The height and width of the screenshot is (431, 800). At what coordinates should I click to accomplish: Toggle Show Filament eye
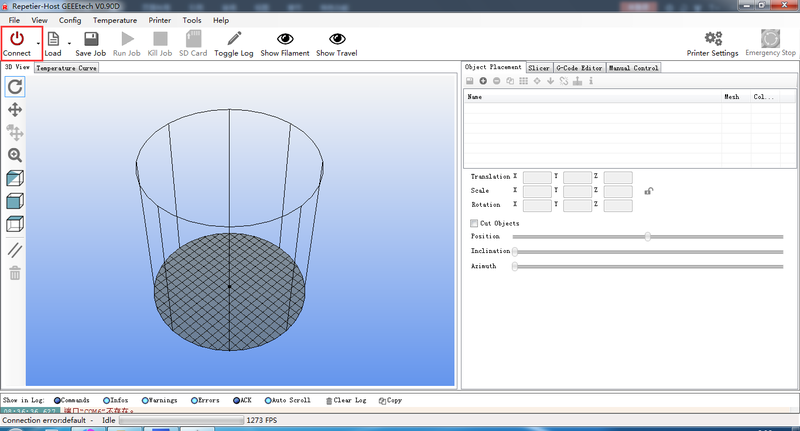coord(285,39)
